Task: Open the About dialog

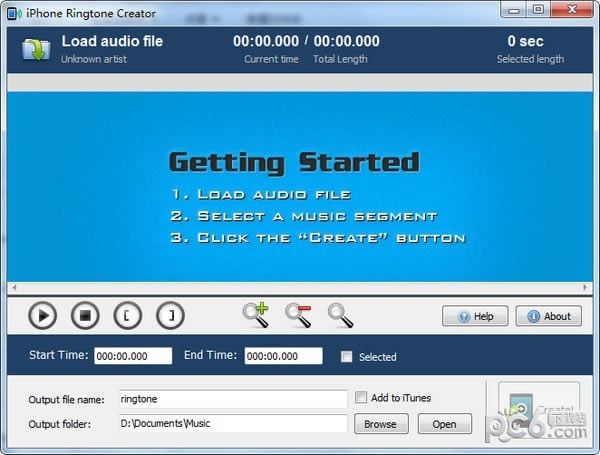Action: (x=548, y=316)
